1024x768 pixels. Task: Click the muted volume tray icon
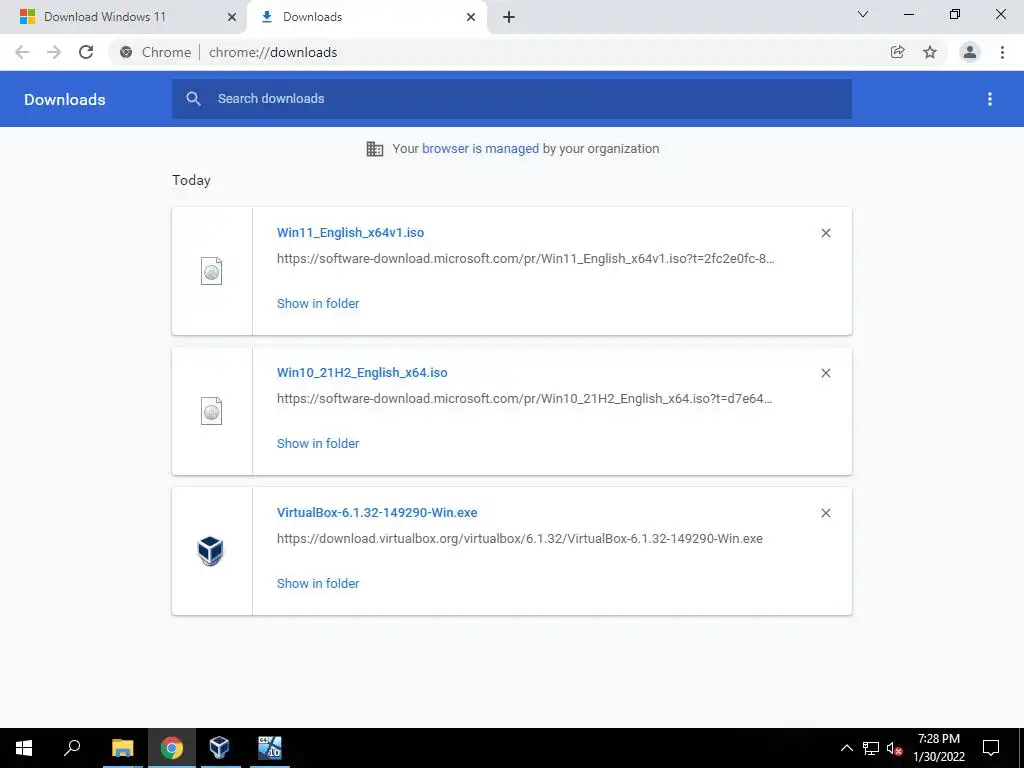(895, 748)
